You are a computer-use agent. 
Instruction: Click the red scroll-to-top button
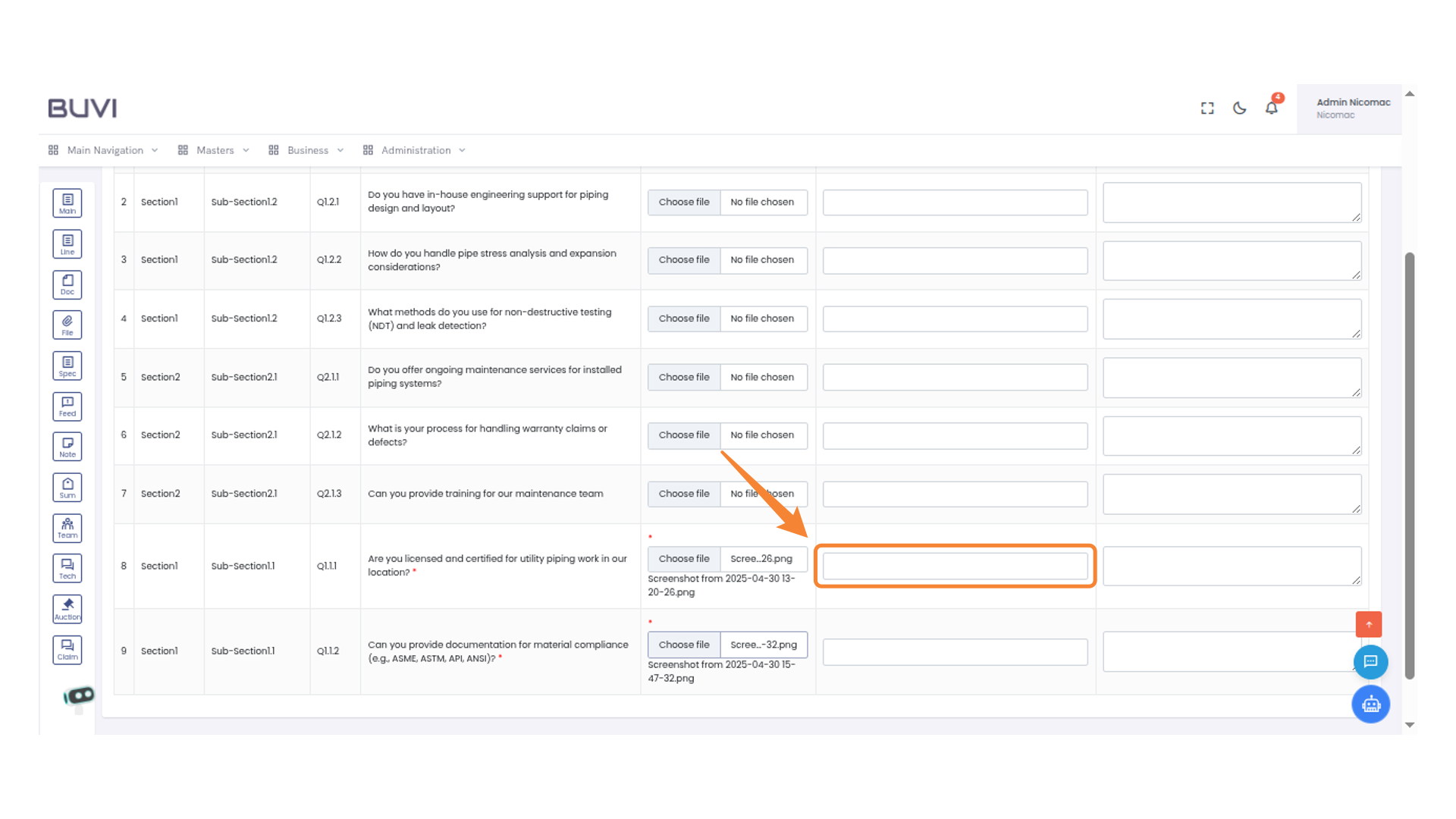tap(1369, 624)
